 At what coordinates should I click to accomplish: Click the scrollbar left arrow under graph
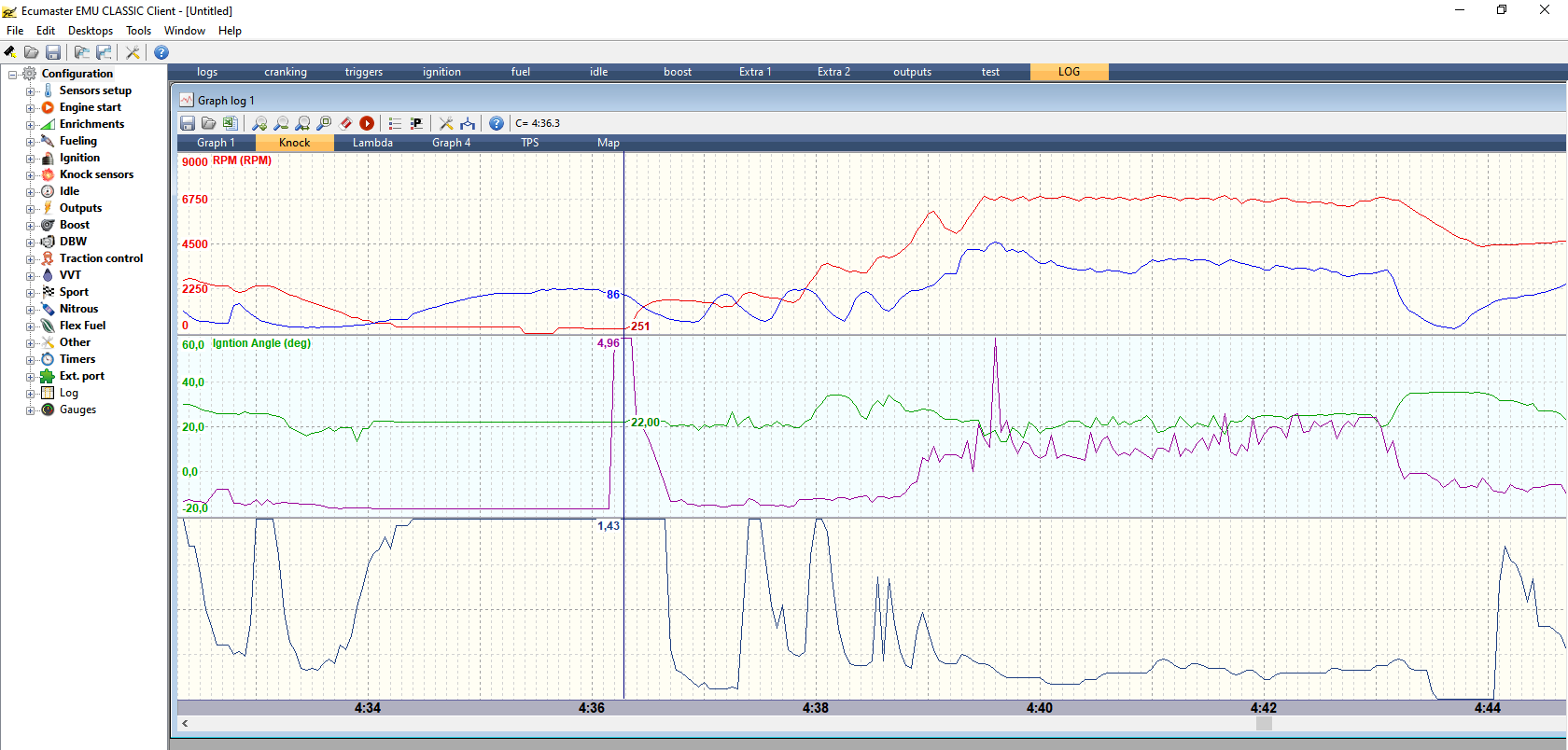pyautogui.click(x=185, y=723)
